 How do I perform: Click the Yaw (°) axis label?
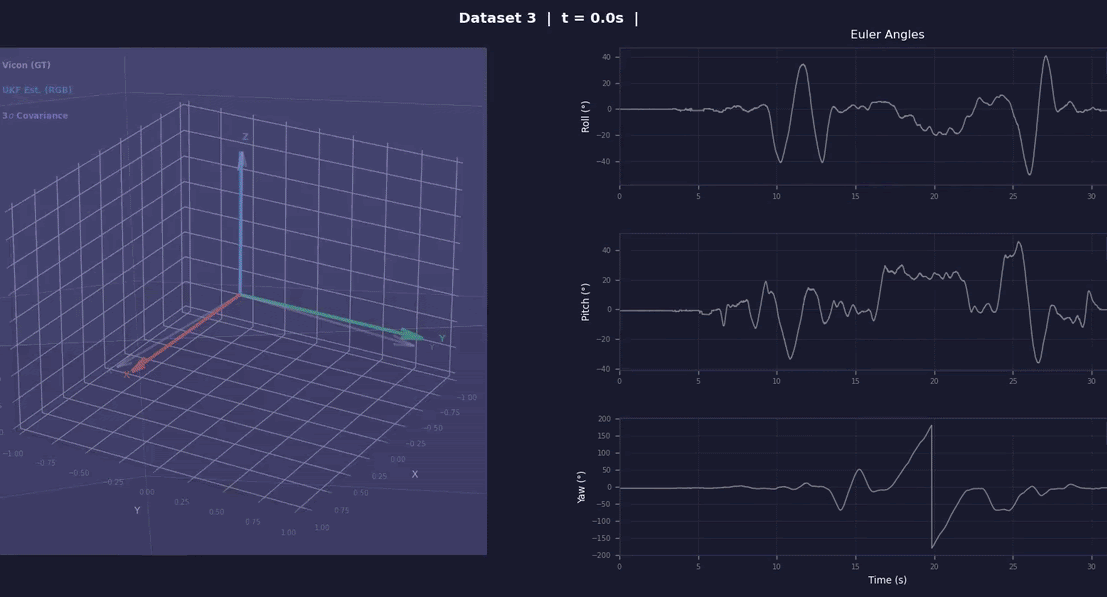pos(581,487)
